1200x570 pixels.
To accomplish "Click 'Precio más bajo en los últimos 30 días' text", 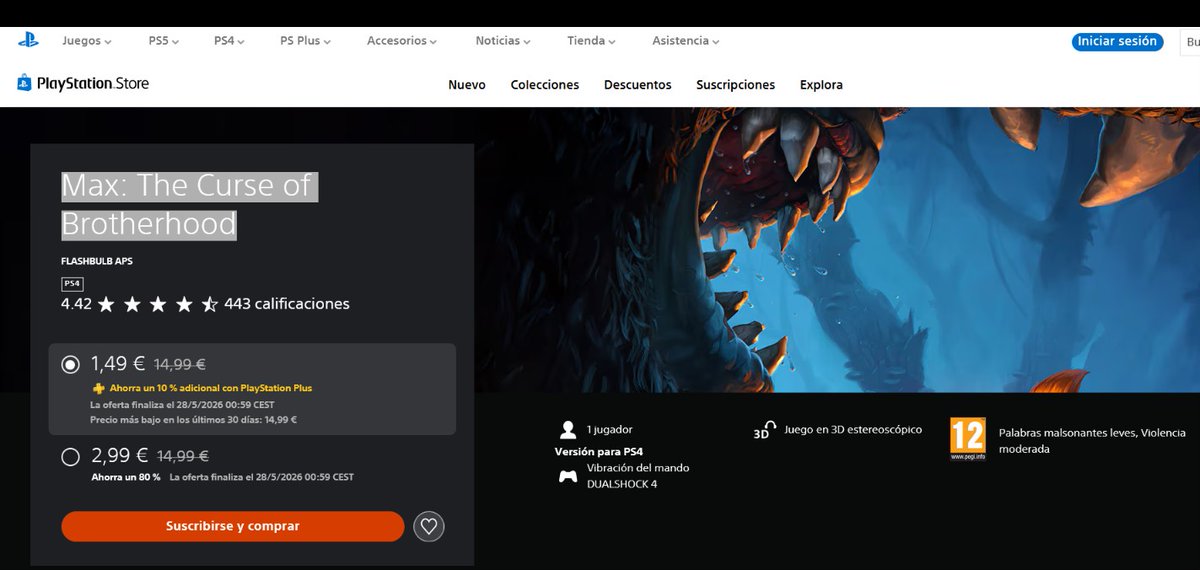I will (x=193, y=420).
